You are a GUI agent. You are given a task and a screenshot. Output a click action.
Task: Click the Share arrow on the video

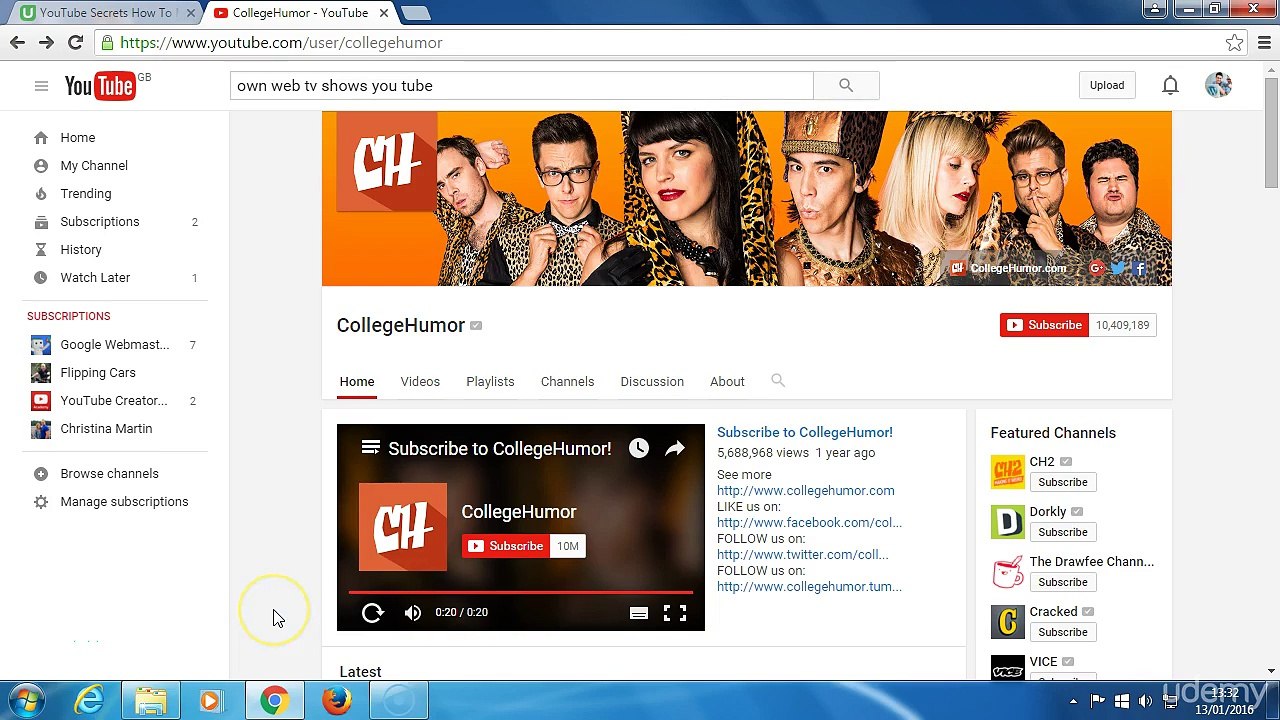pos(675,449)
